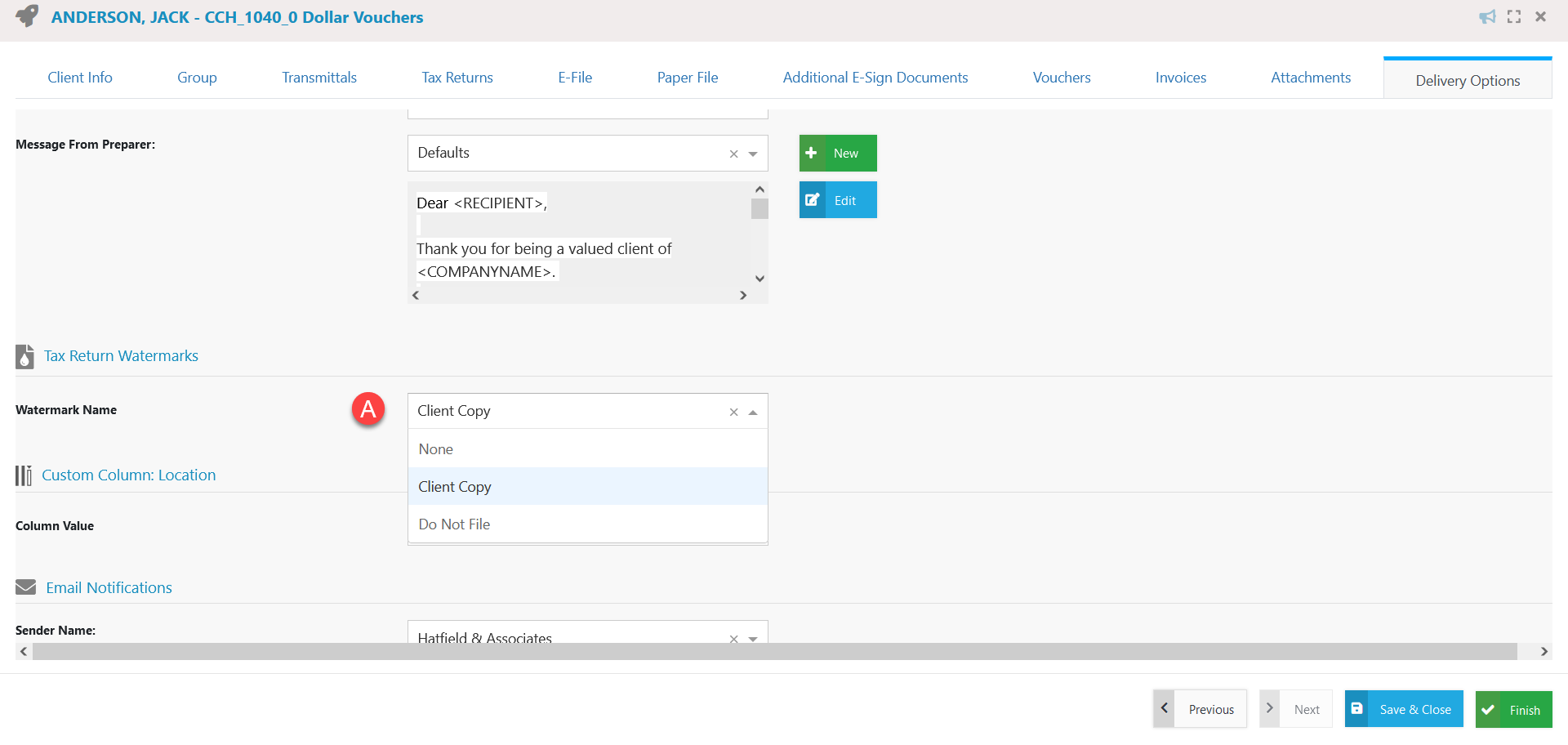Click the Tax Return Watermarks document icon
Viewport: 1568px width, 745px height.
[24, 356]
